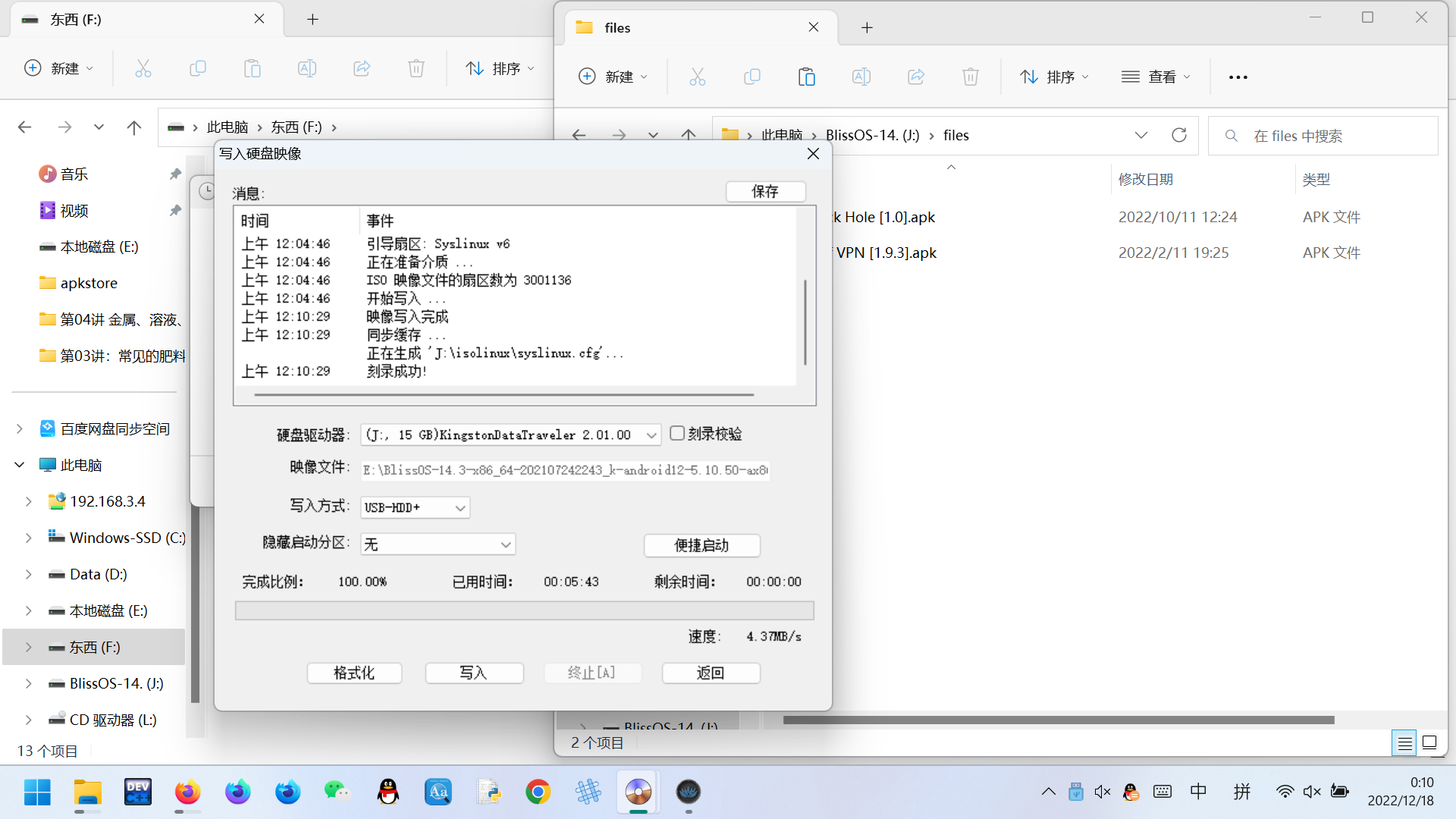The width and height of the screenshot is (1456, 819).
Task: Enable the 刻录校验 checkbox
Action: [x=677, y=433]
